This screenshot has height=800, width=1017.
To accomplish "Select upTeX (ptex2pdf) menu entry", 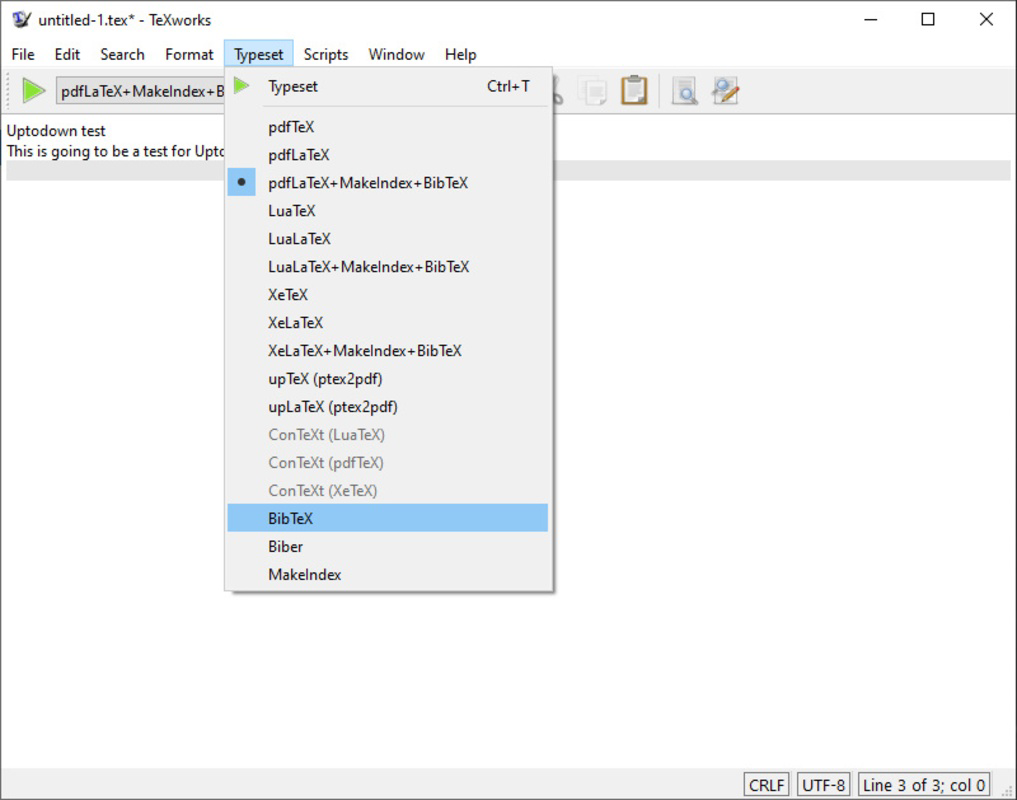I will pos(388,378).
